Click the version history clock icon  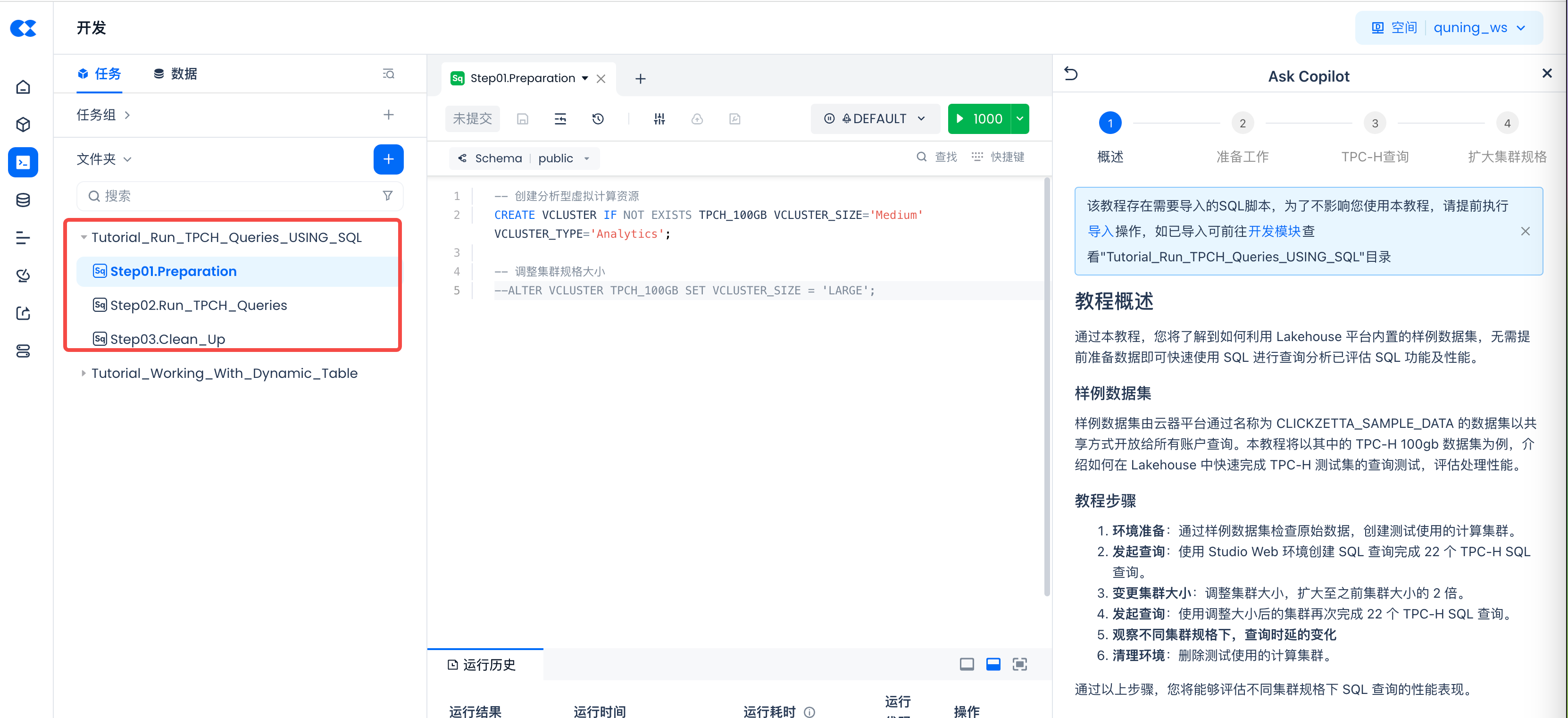pyautogui.click(x=598, y=119)
